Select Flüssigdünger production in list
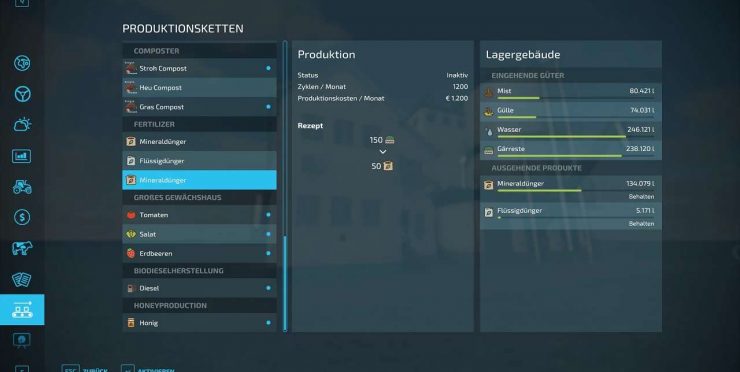Image resolution: width=740 pixels, height=372 pixels. 199,161
